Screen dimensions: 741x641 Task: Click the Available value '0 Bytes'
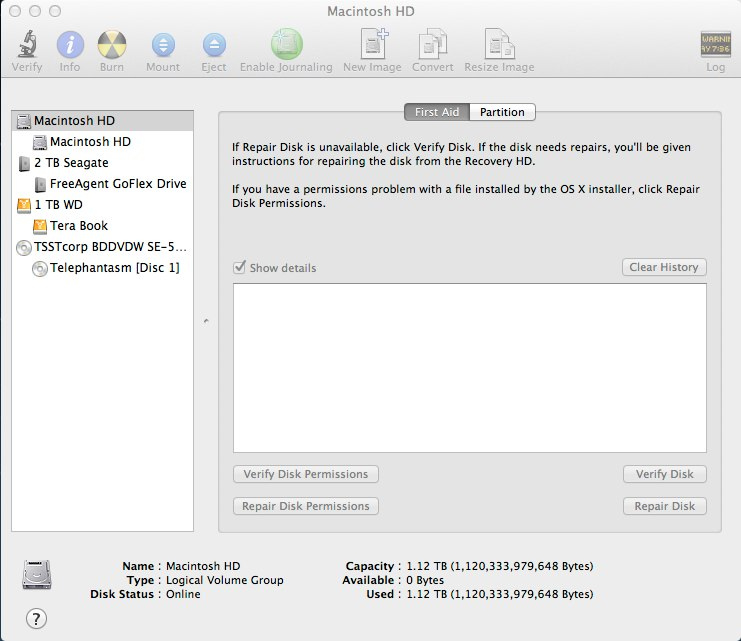[425, 580]
